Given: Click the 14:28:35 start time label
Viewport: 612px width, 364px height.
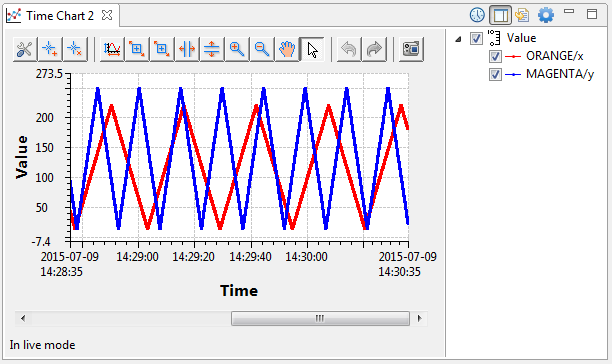Looking at the screenshot, I should tap(61, 272).
